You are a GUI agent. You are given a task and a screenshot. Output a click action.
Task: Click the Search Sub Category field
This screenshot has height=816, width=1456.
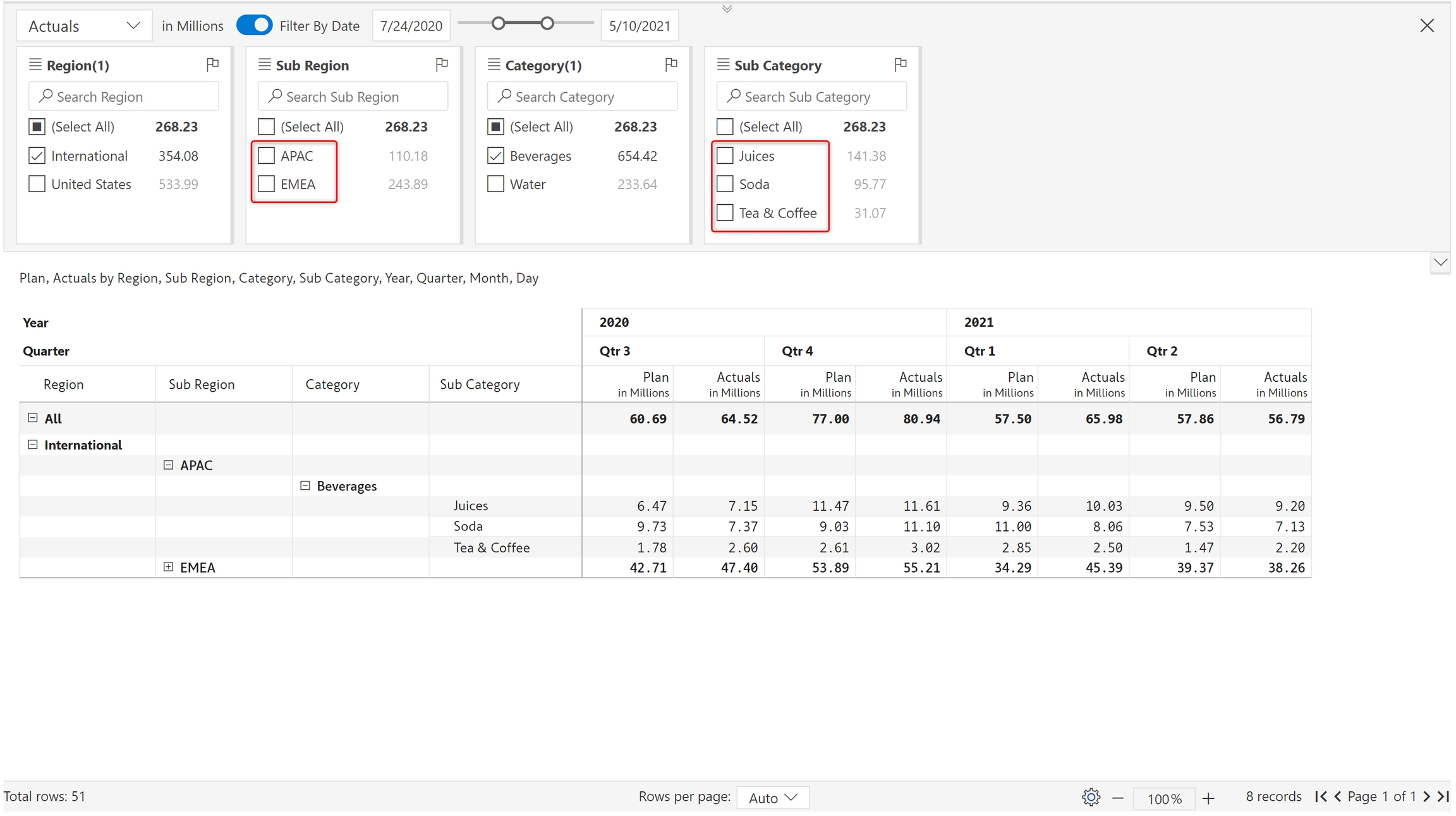pyautogui.click(x=811, y=96)
